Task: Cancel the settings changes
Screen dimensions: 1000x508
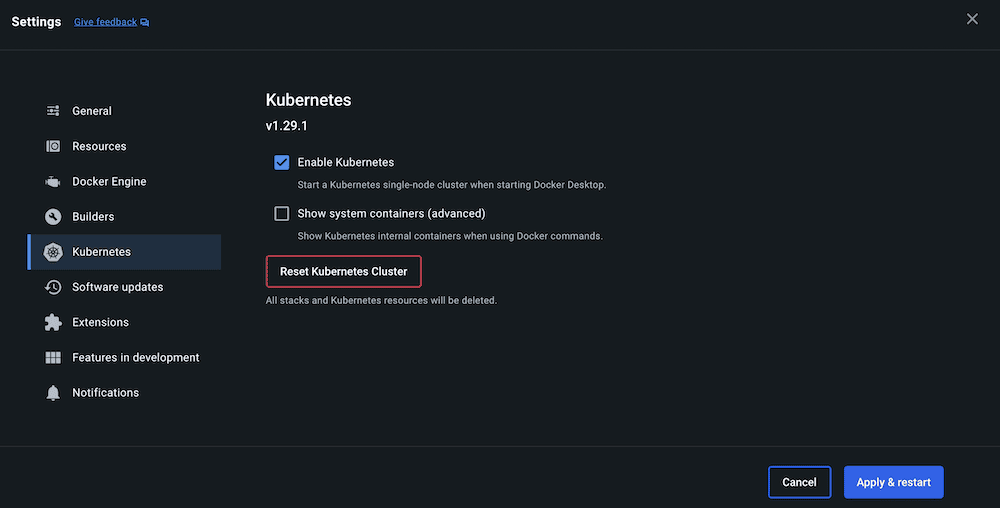Action: click(x=799, y=482)
